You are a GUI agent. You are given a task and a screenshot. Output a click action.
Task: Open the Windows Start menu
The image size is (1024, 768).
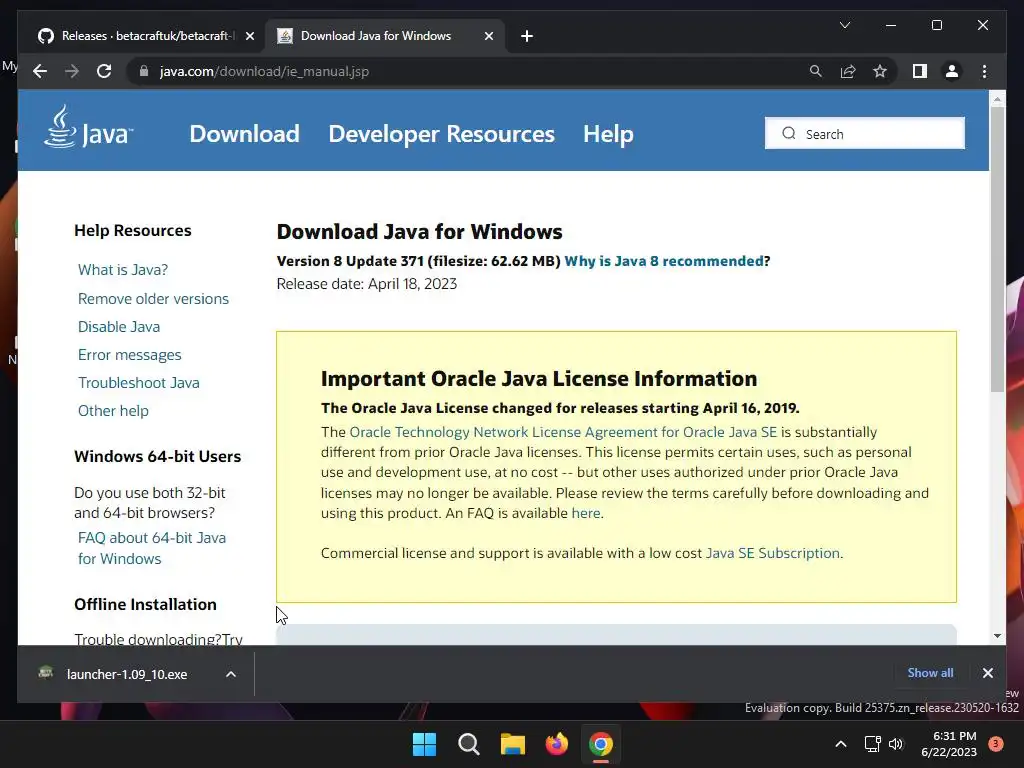point(424,744)
